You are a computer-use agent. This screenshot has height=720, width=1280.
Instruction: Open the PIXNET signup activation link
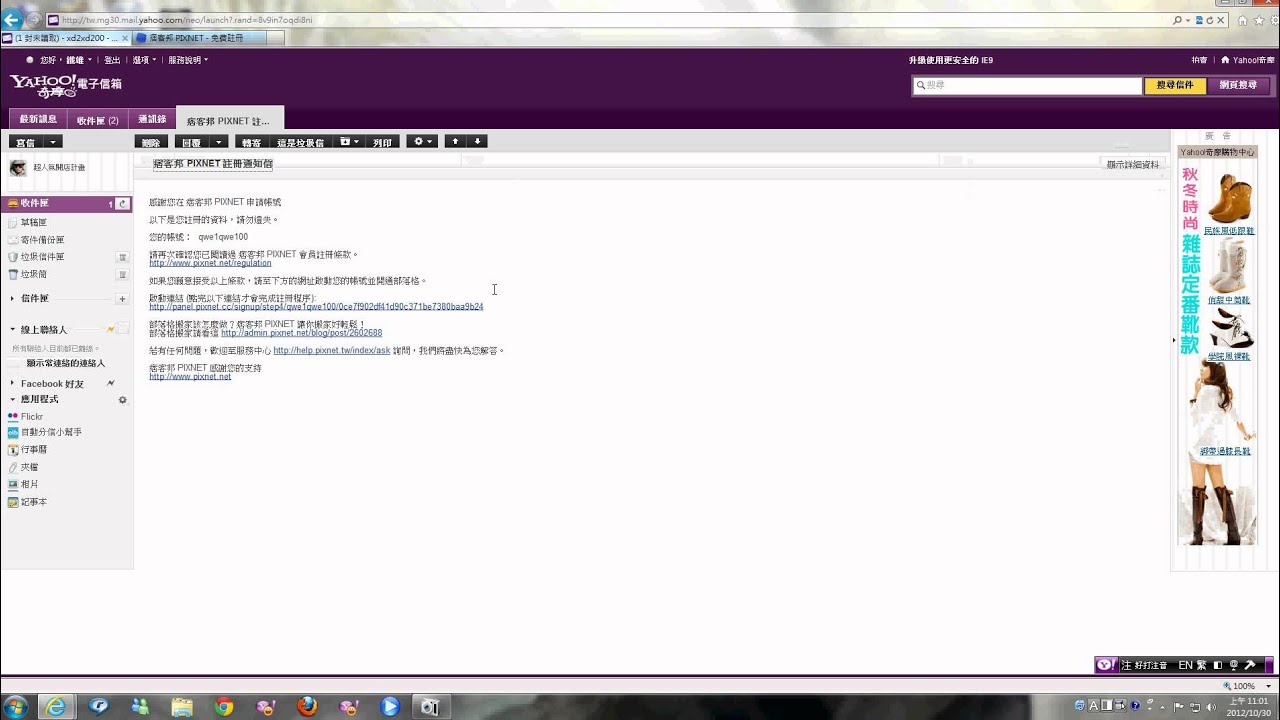click(x=316, y=307)
